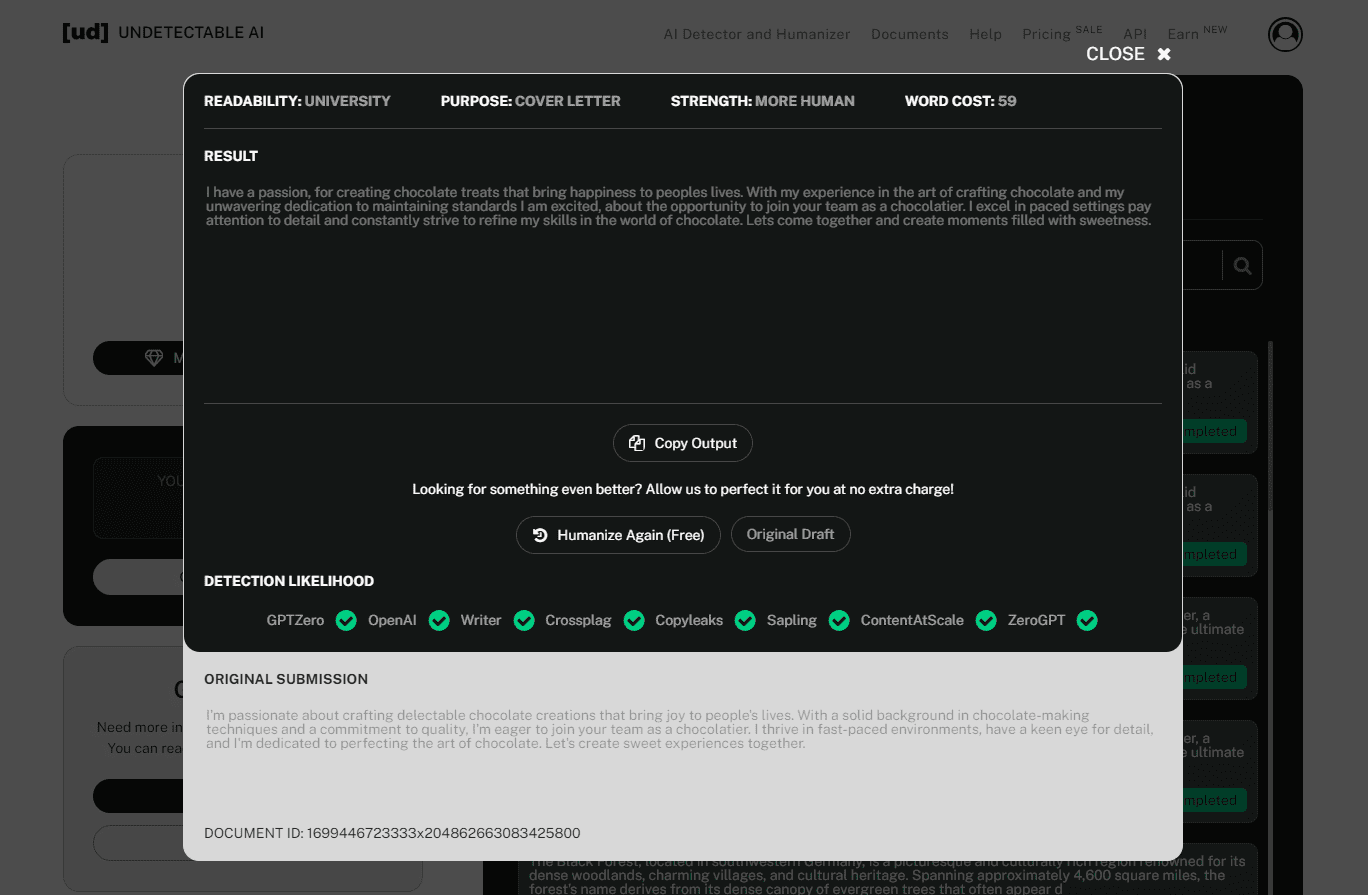Click Humanize Again (Free) button
The width and height of the screenshot is (1368, 895).
pos(618,535)
